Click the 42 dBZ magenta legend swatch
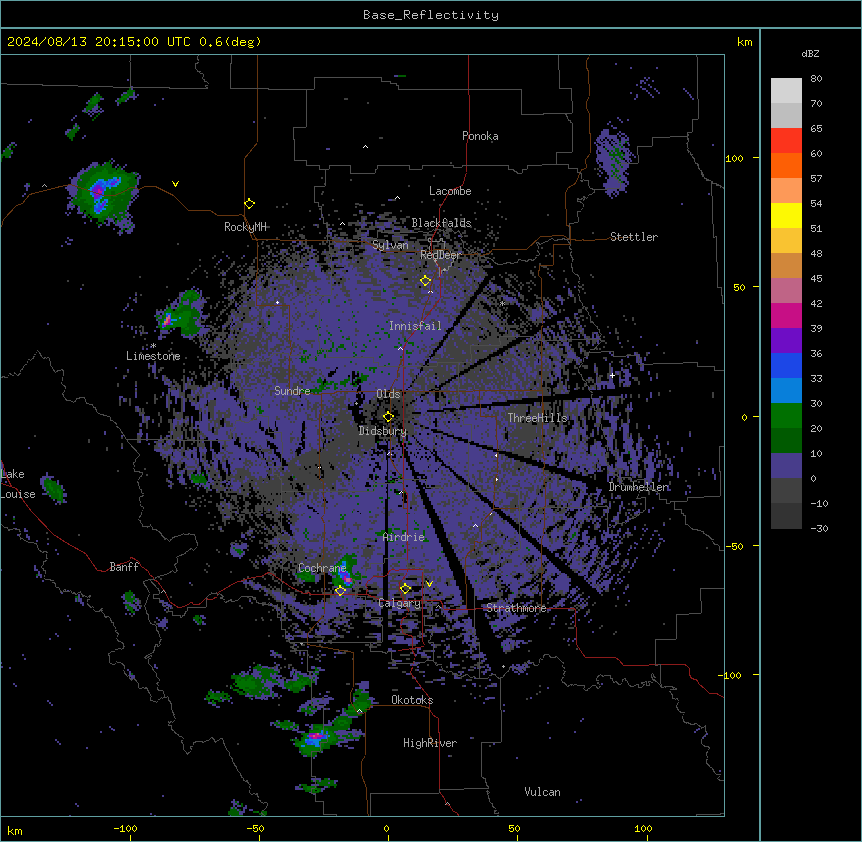Image resolution: width=862 pixels, height=842 pixels. [786, 315]
